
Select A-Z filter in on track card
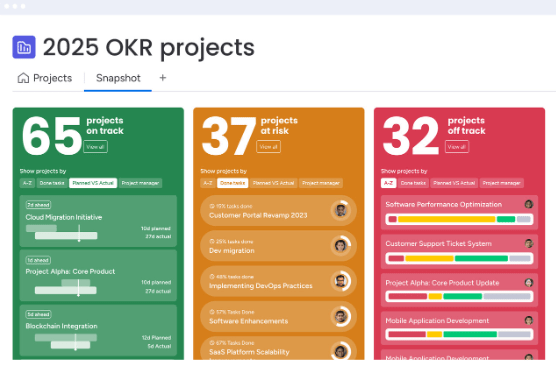[x=27, y=183]
